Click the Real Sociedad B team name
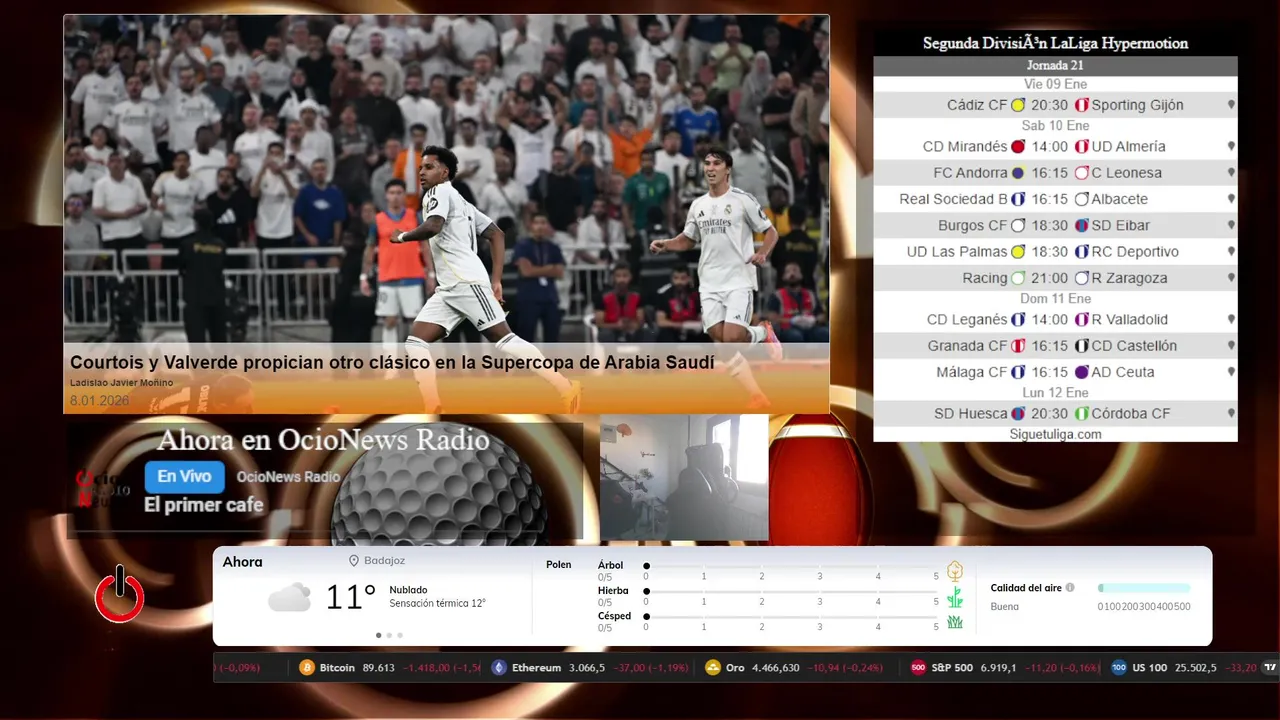The height and width of the screenshot is (720, 1280). click(953, 199)
